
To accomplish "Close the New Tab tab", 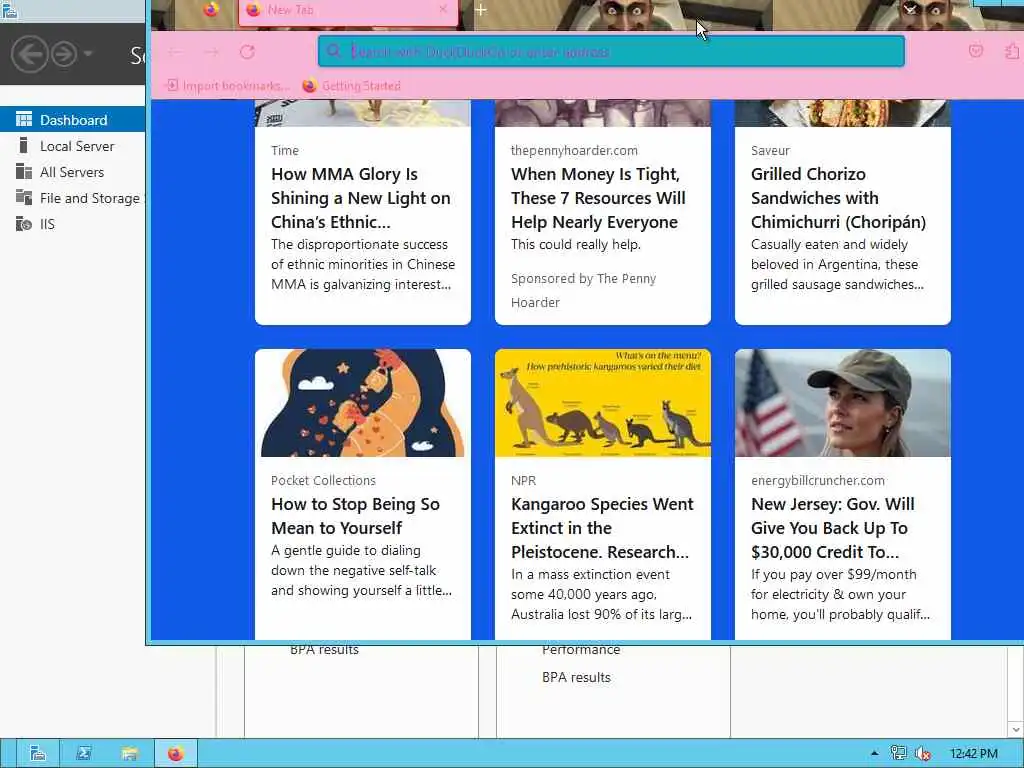I will point(443,9).
